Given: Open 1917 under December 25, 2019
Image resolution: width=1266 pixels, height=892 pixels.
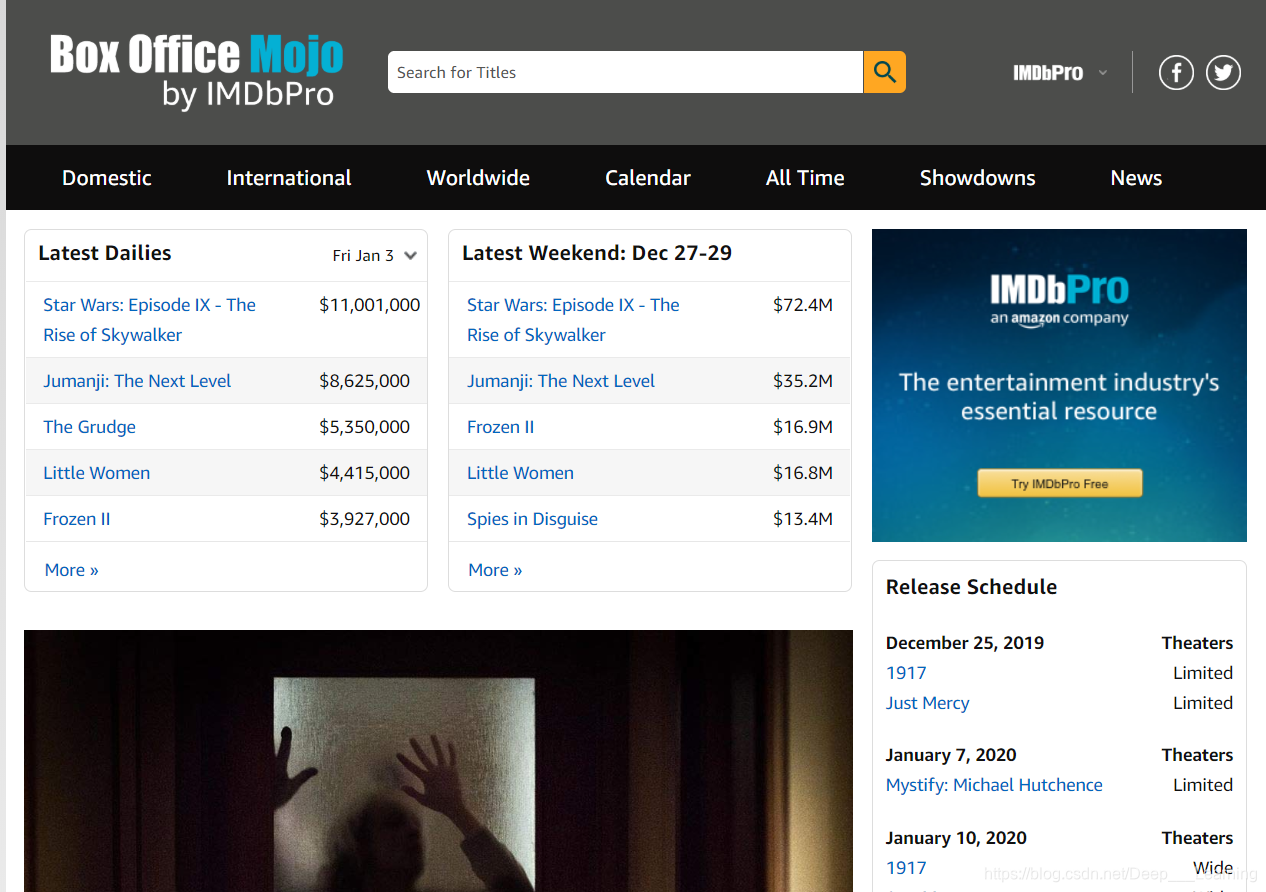Looking at the screenshot, I should click(906, 673).
